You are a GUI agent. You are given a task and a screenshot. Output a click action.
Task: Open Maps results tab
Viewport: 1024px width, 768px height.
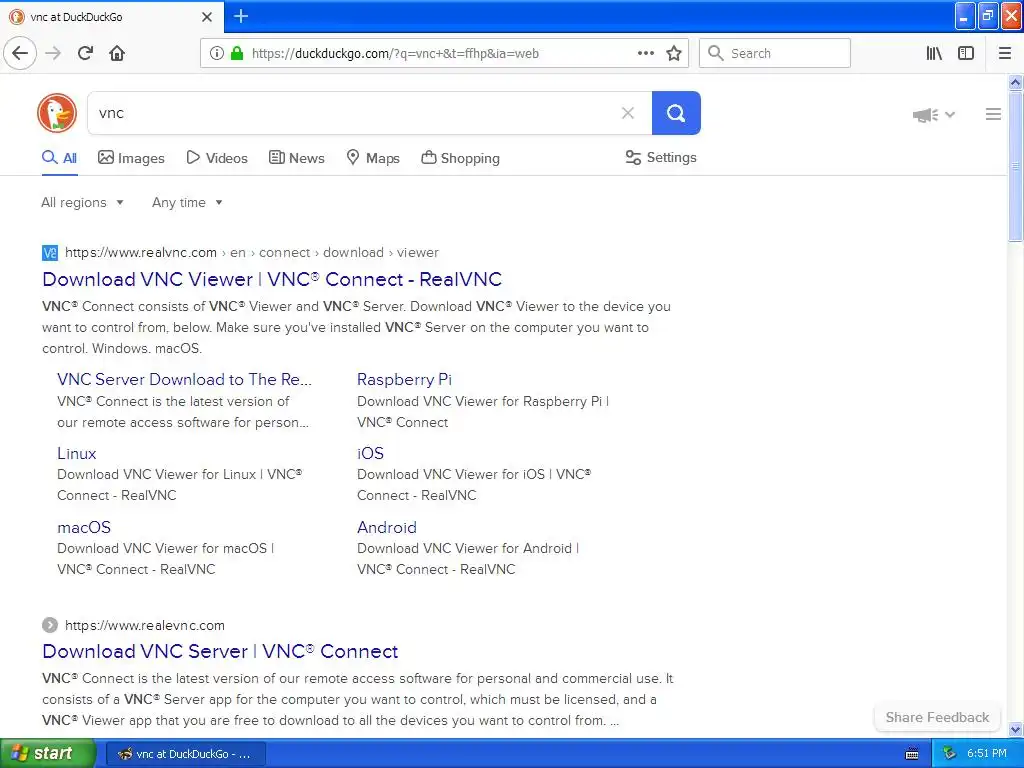372,158
